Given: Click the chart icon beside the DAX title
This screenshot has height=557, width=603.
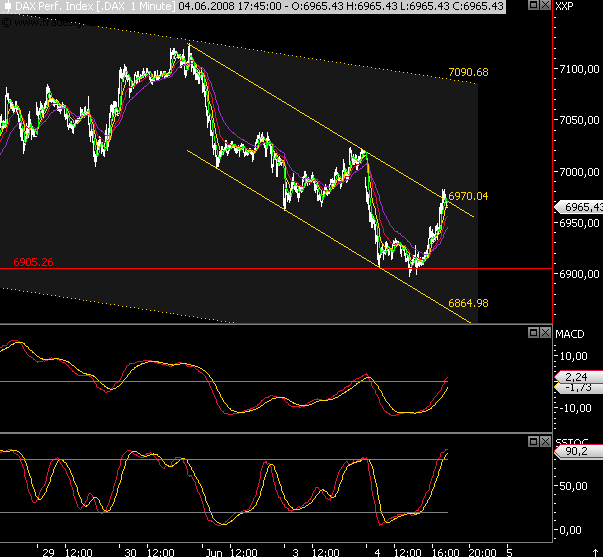Looking at the screenshot, I should click(7, 6).
